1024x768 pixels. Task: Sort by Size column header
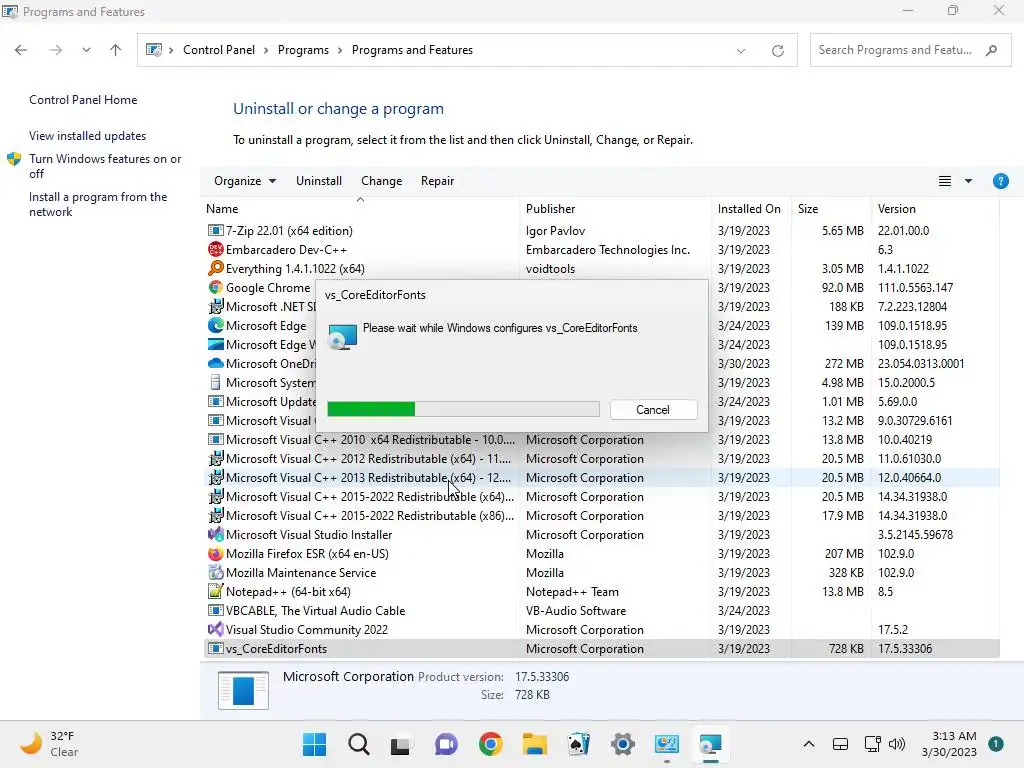[831, 208]
